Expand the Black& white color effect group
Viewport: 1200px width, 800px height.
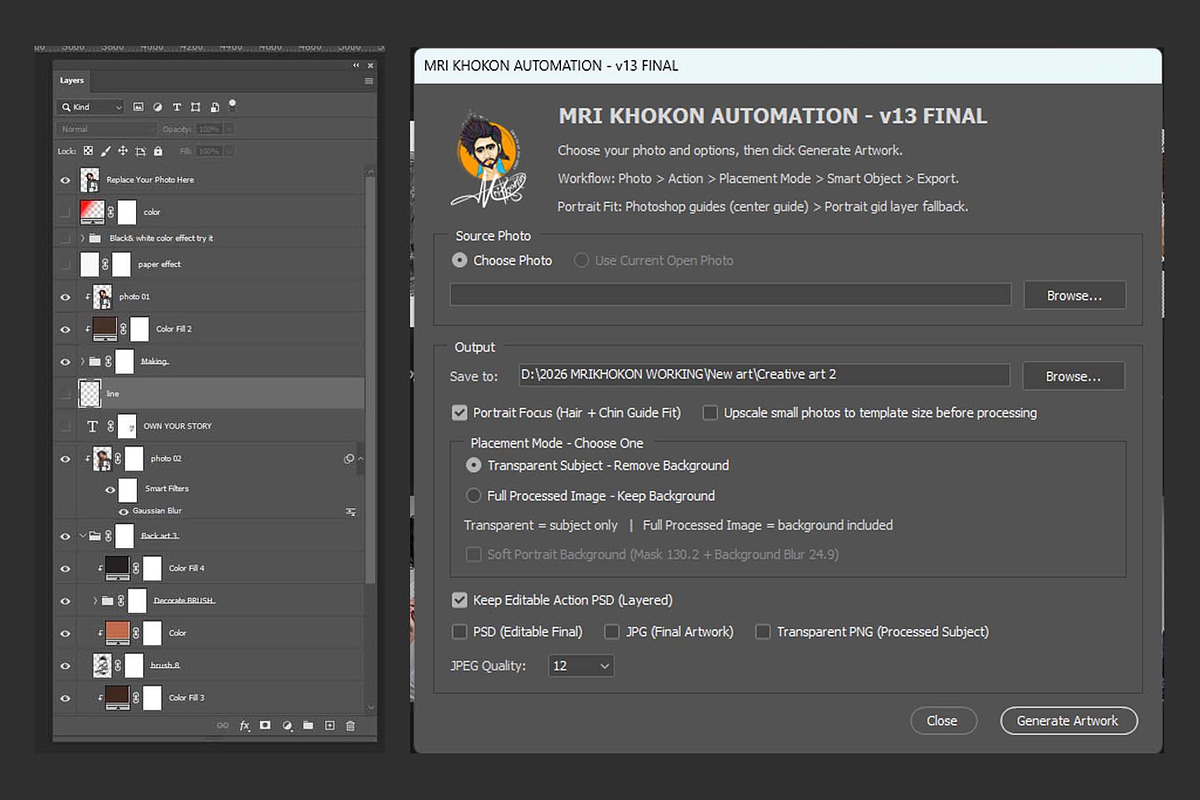[x=82, y=238]
